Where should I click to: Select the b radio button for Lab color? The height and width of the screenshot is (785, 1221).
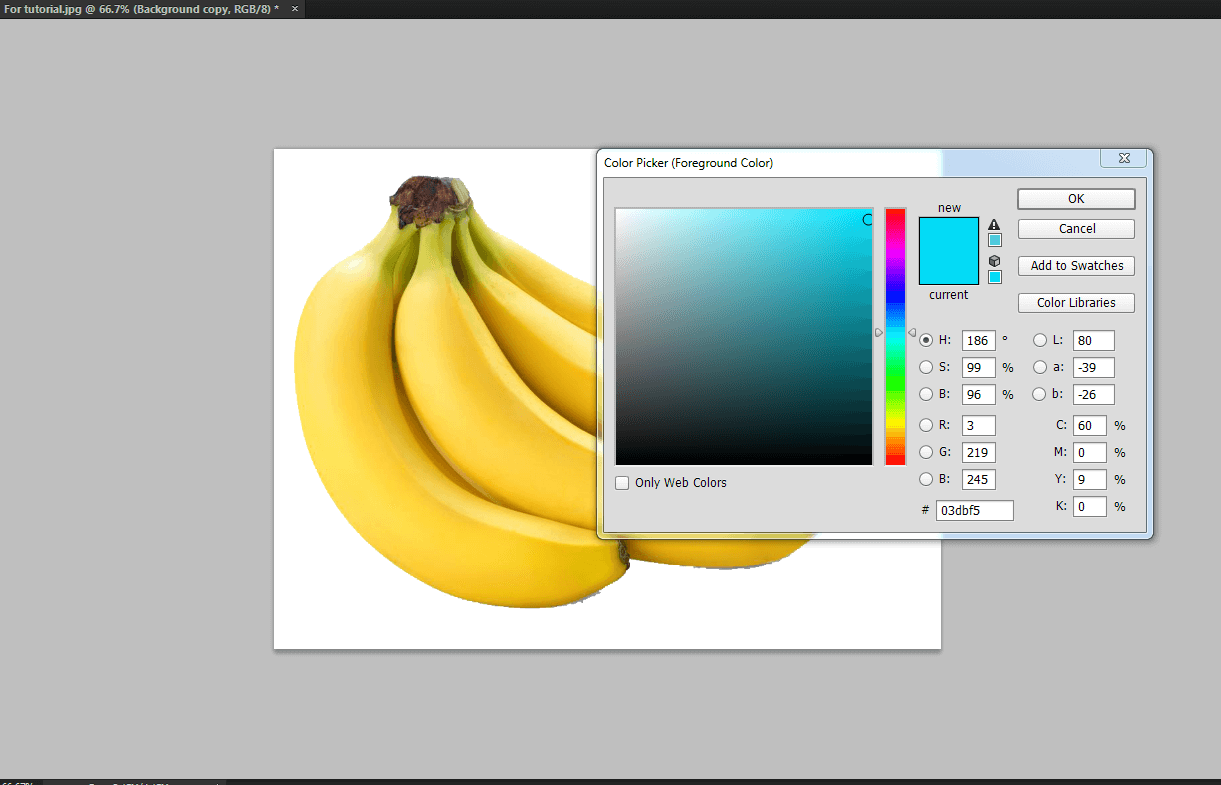tap(1040, 394)
